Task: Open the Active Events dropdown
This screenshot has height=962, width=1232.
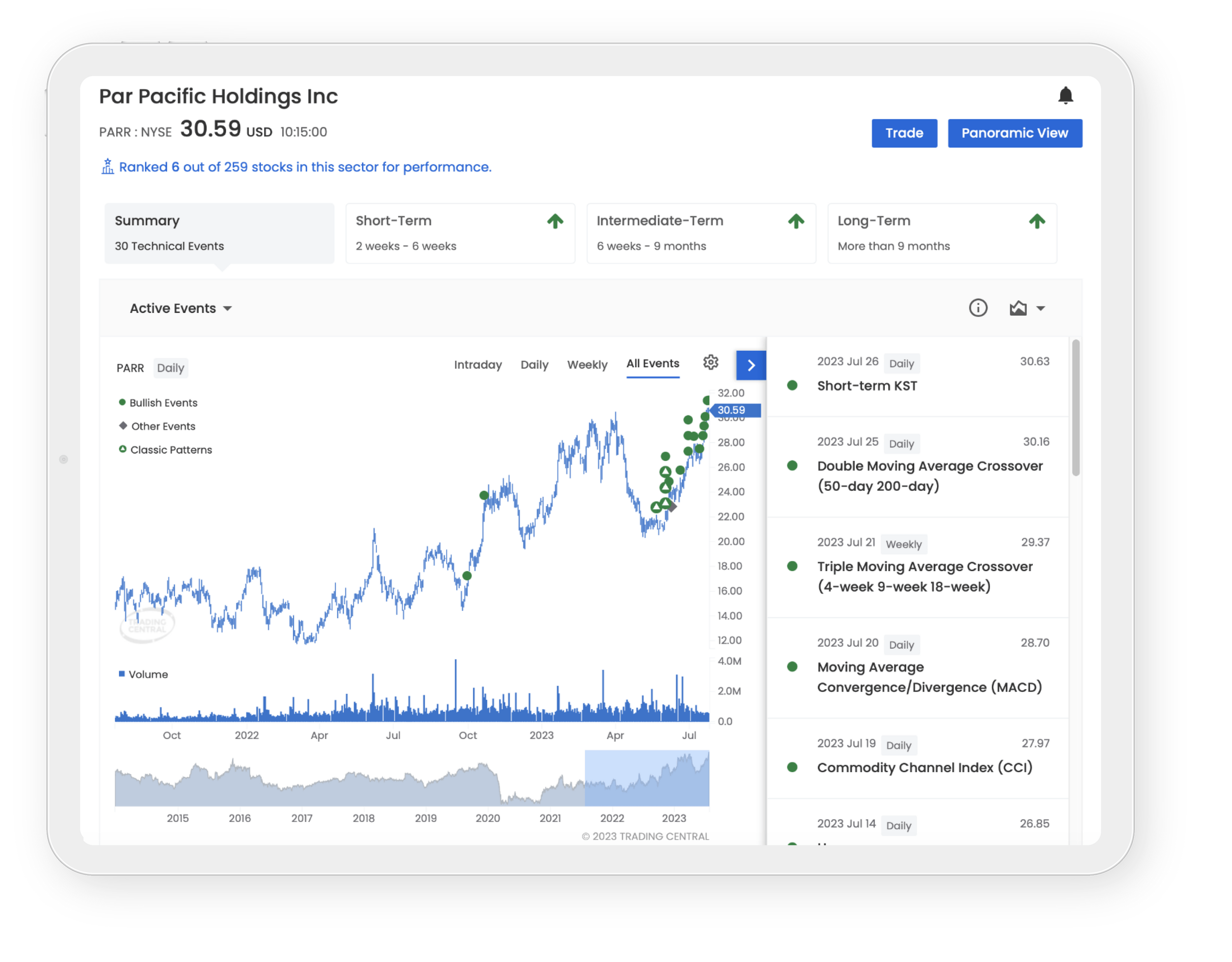Action: [180, 308]
